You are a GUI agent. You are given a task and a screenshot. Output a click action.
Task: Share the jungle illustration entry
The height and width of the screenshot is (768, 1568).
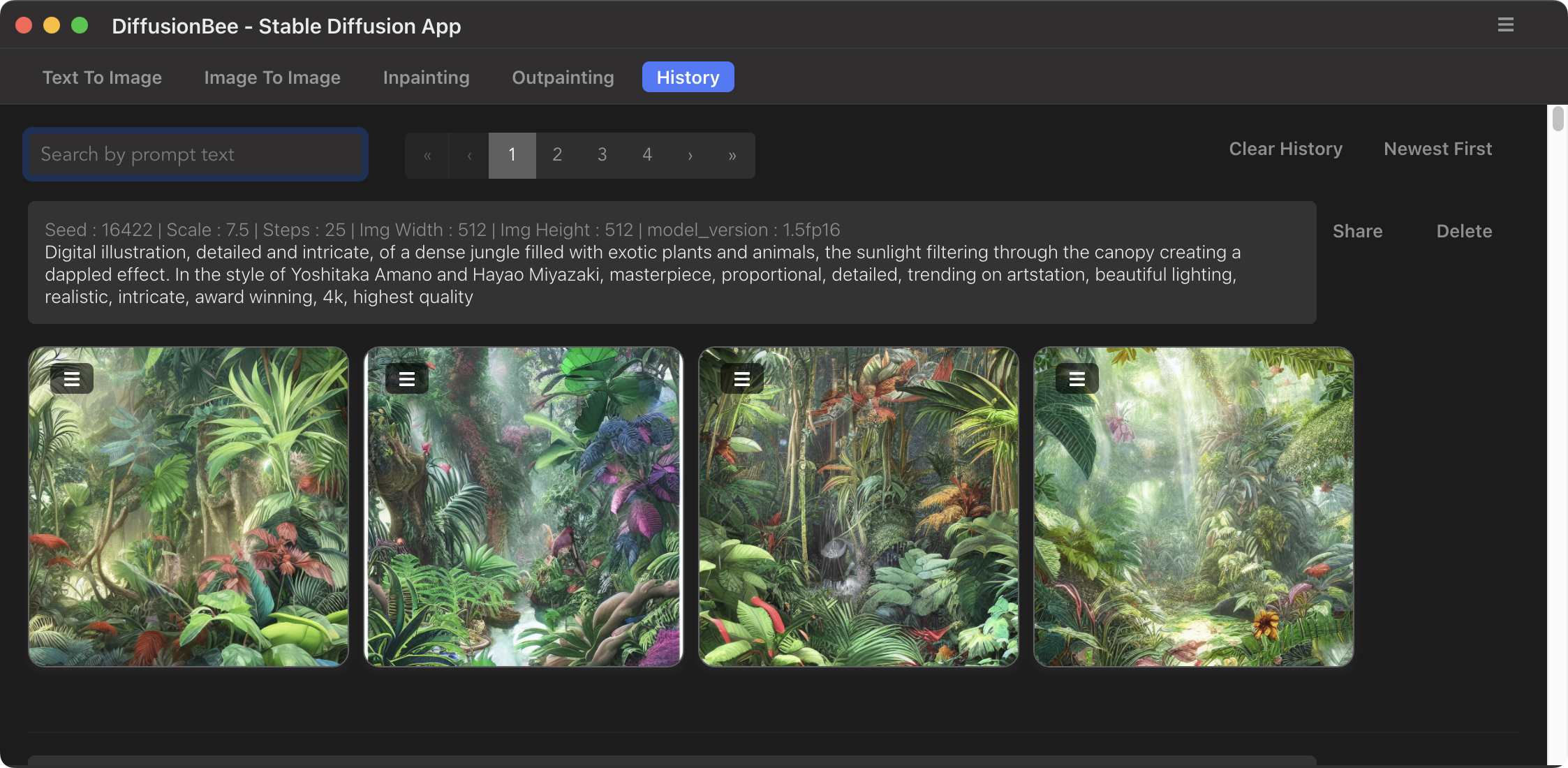tap(1357, 231)
